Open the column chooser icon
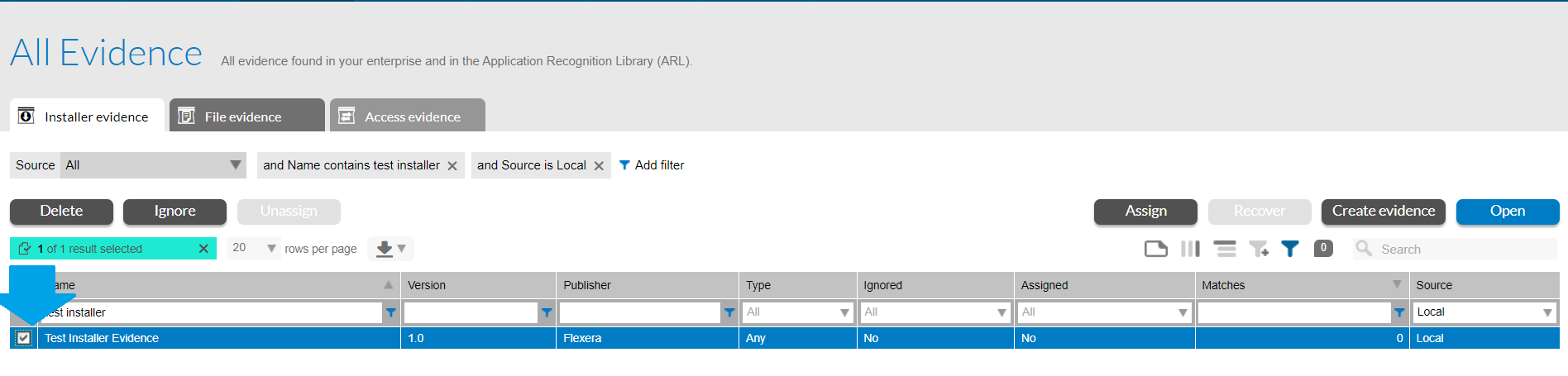 1190,249
